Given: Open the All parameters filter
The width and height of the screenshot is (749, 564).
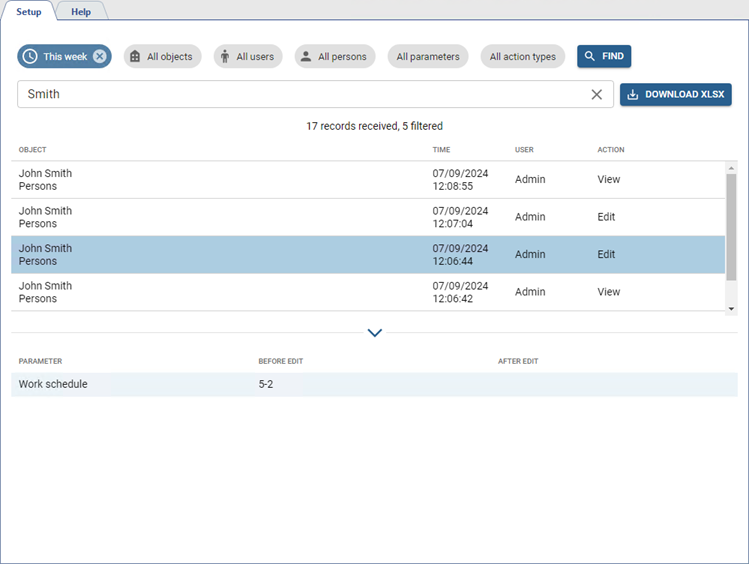Looking at the screenshot, I should click(427, 57).
